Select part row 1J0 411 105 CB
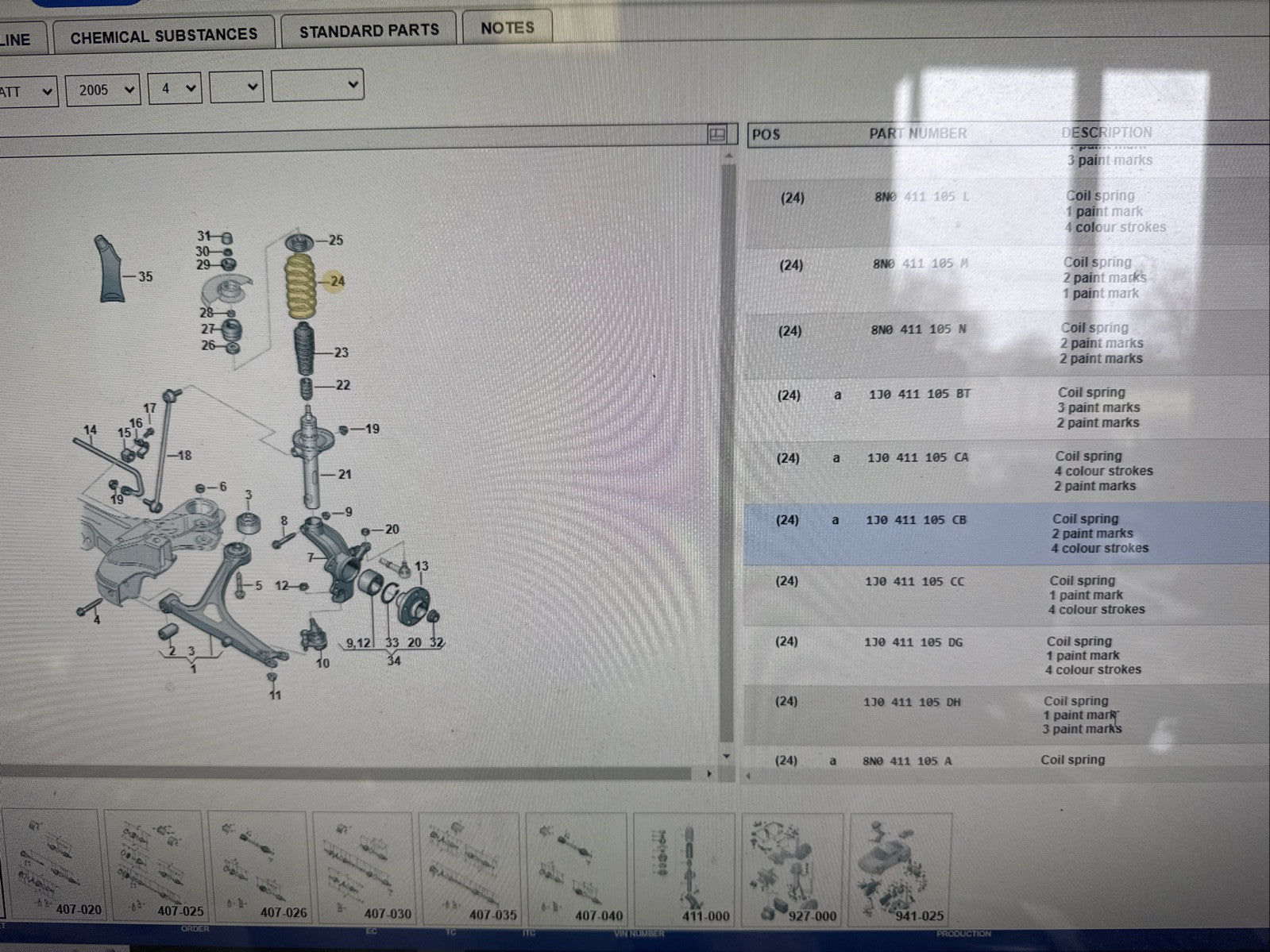This screenshot has height=952, width=1270. click(x=1006, y=534)
